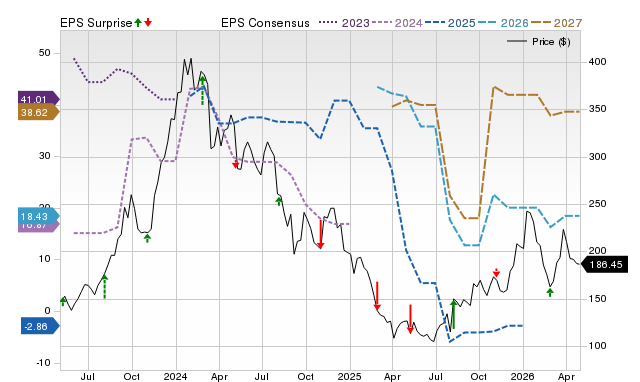Click the dashed green surprise arrow after 2024 start

pos(202,90)
